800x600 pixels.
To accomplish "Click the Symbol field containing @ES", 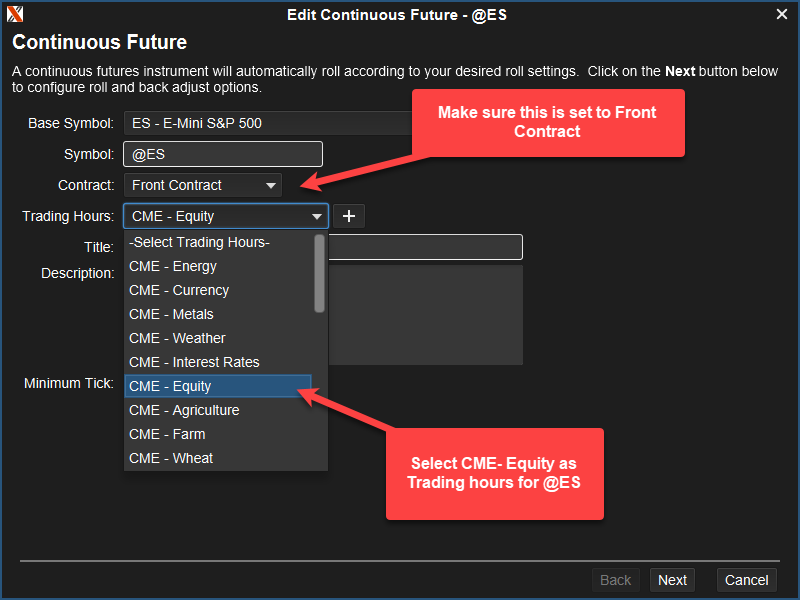I will click(222, 154).
